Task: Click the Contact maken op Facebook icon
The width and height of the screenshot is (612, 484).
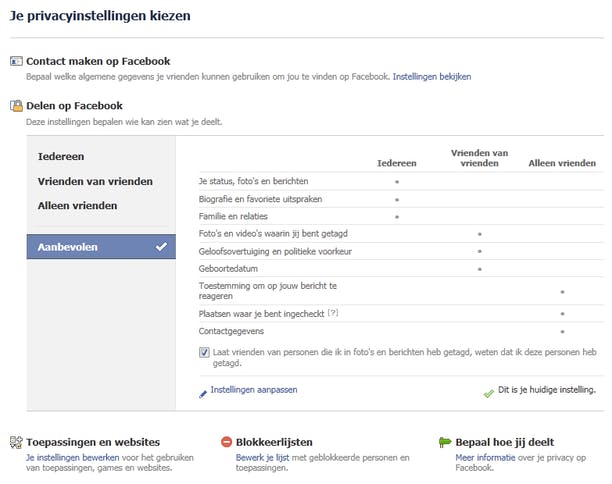Action: pos(16,62)
